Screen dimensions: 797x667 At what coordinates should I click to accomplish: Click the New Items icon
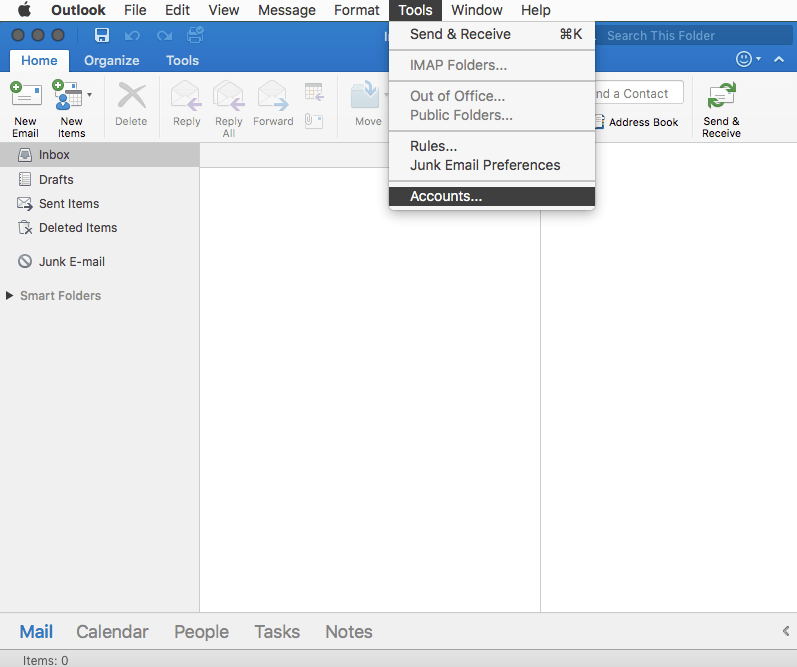(68, 95)
